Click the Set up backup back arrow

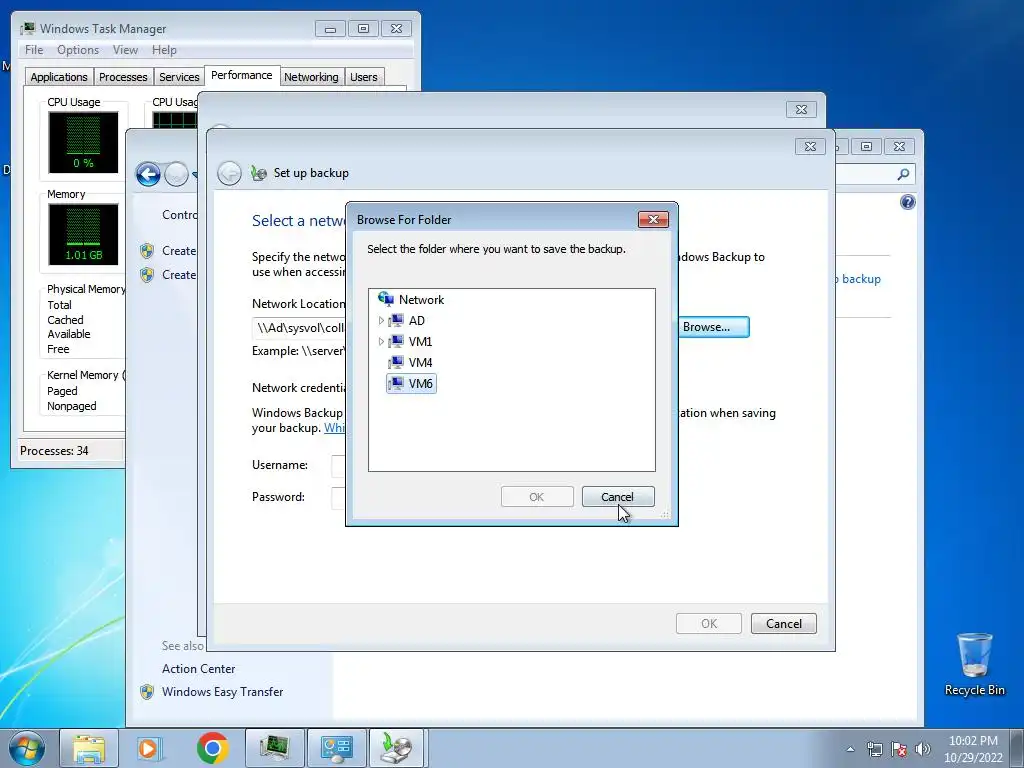[229, 173]
